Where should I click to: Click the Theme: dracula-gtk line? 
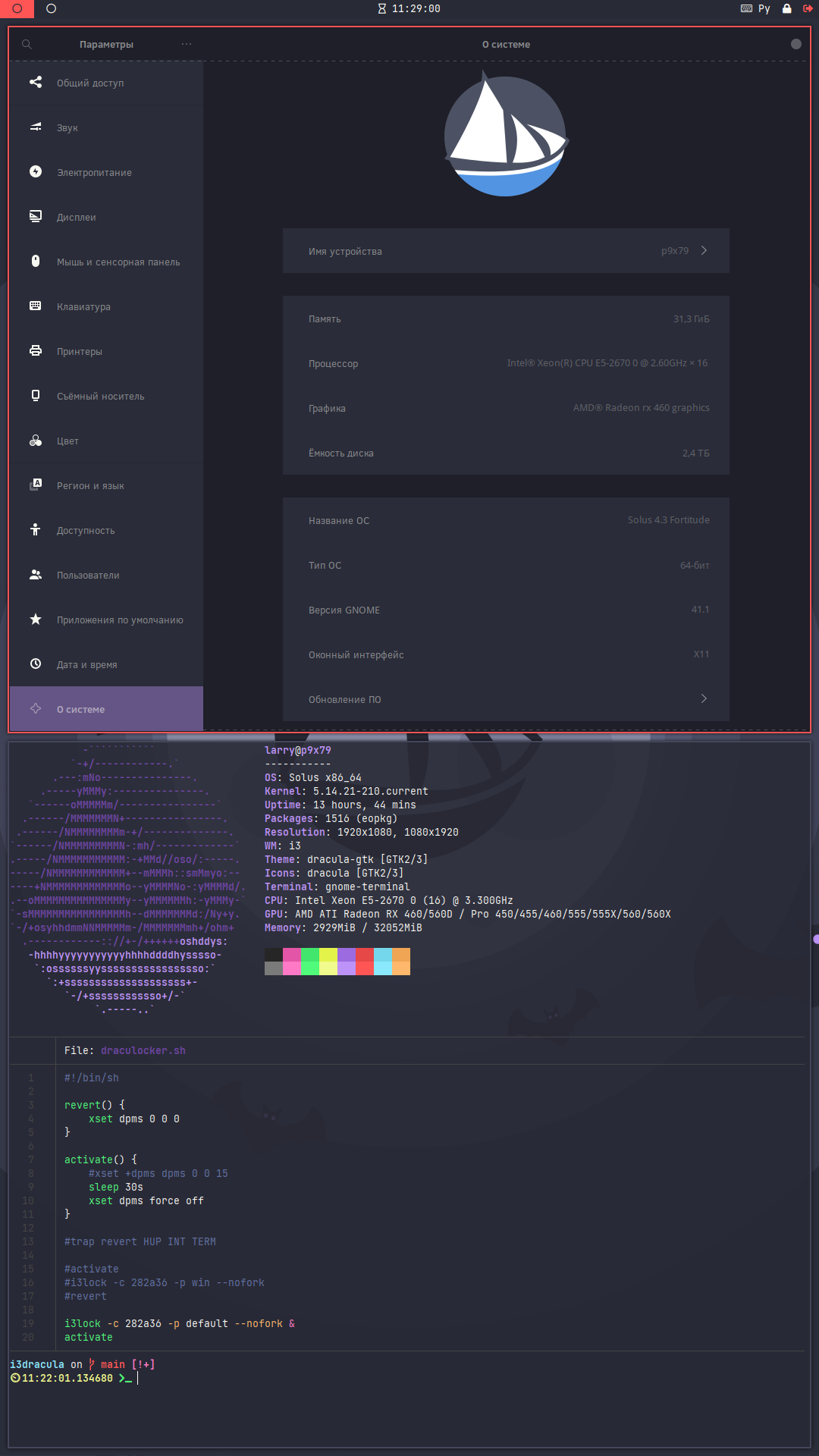[x=347, y=859]
